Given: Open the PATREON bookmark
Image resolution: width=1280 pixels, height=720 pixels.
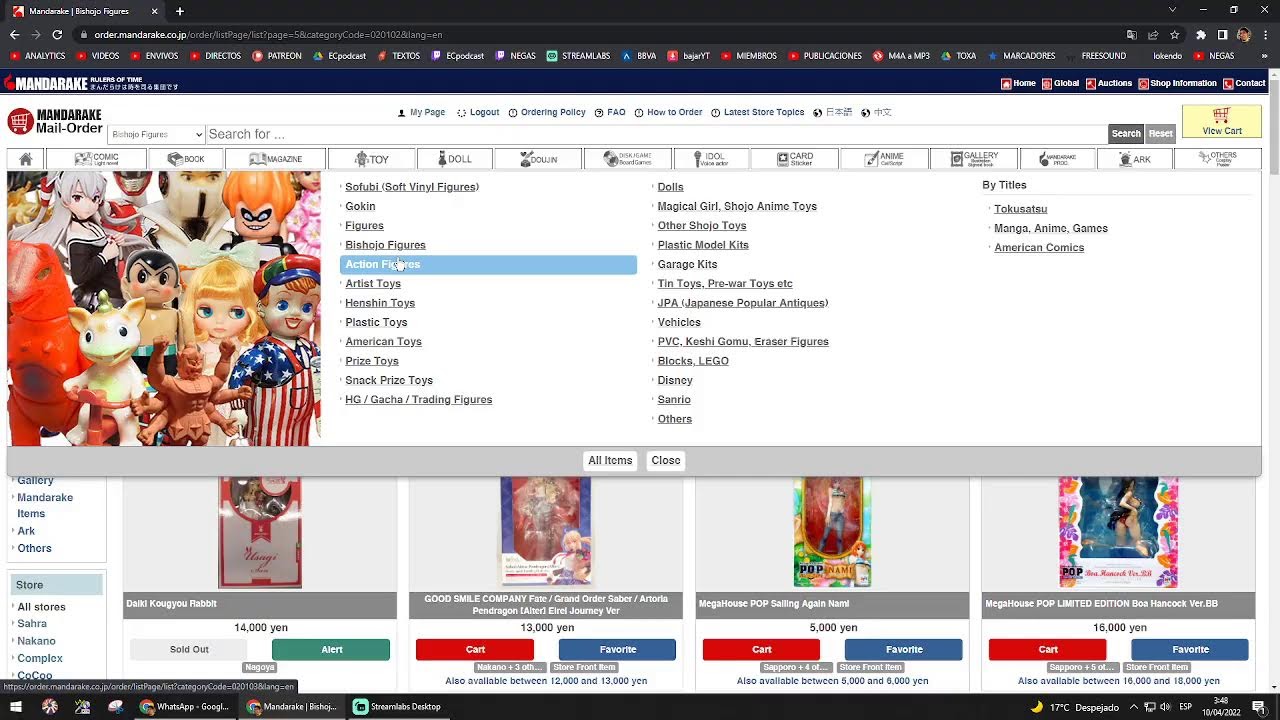Looking at the screenshot, I should [x=277, y=56].
